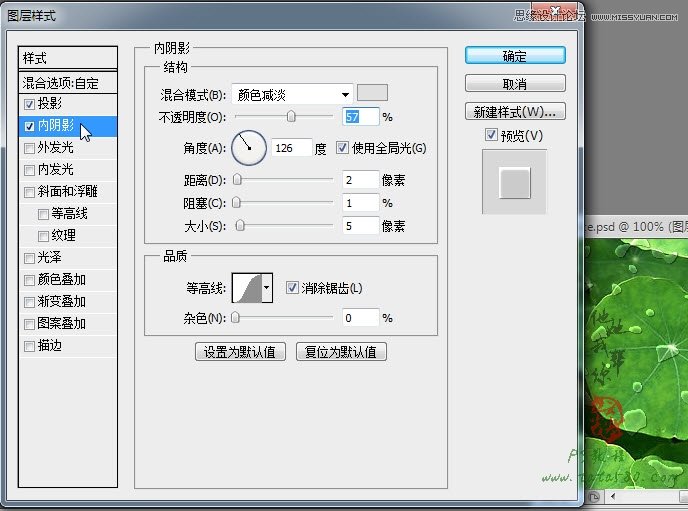
Task: Click the inner shadow color swatch
Action: click(x=373, y=93)
